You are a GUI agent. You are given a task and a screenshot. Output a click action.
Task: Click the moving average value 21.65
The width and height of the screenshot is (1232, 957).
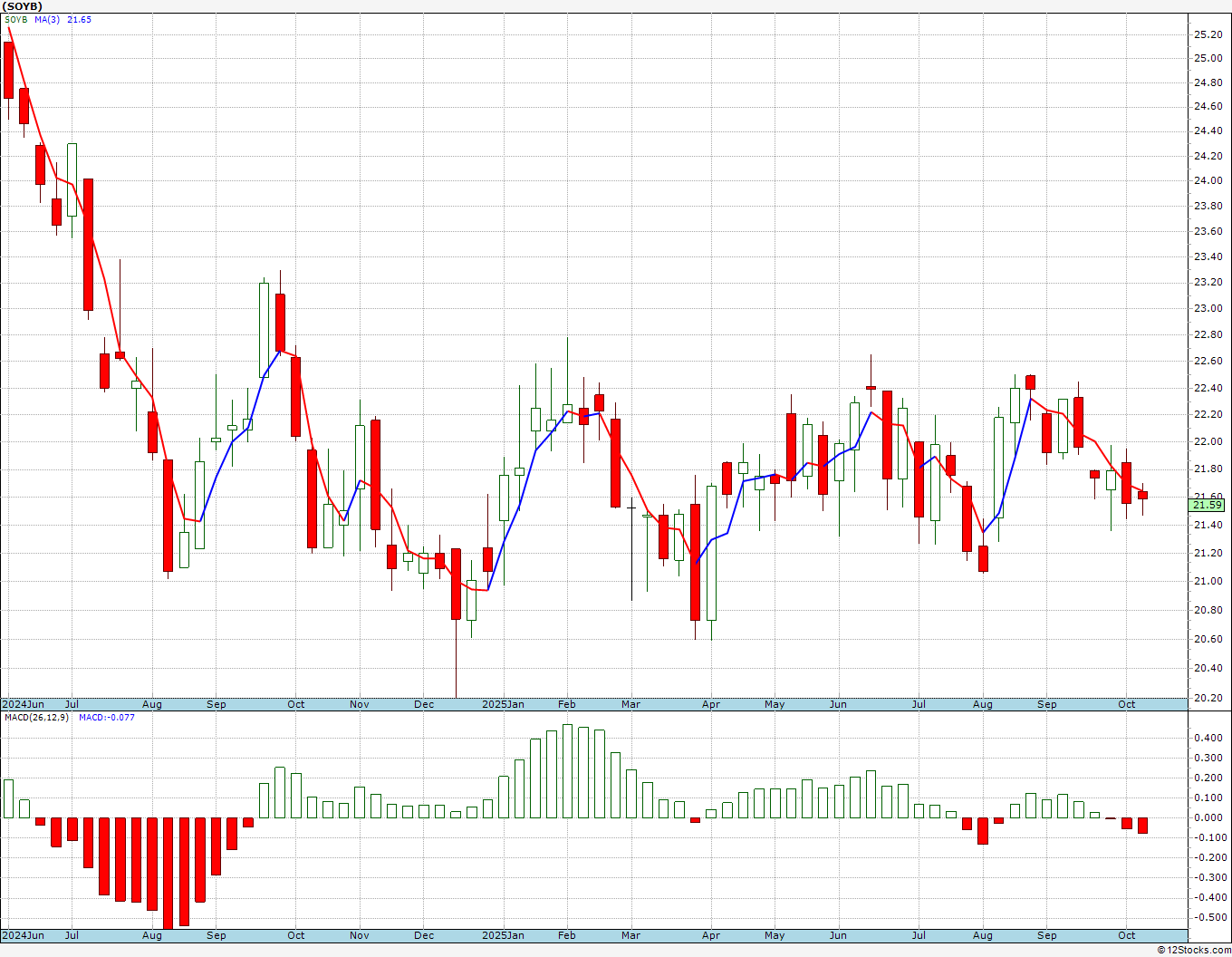pyautogui.click(x=79, y=20)
